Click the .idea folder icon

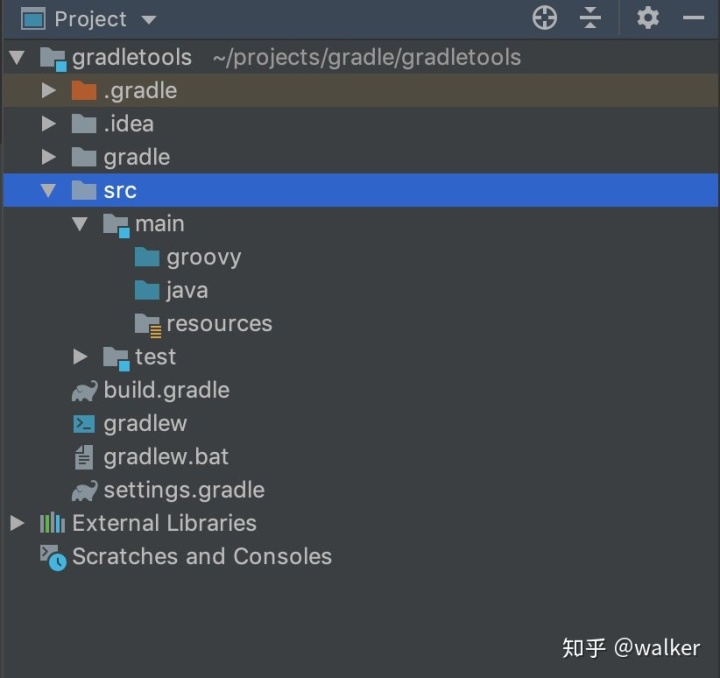(x=84, y=123)
